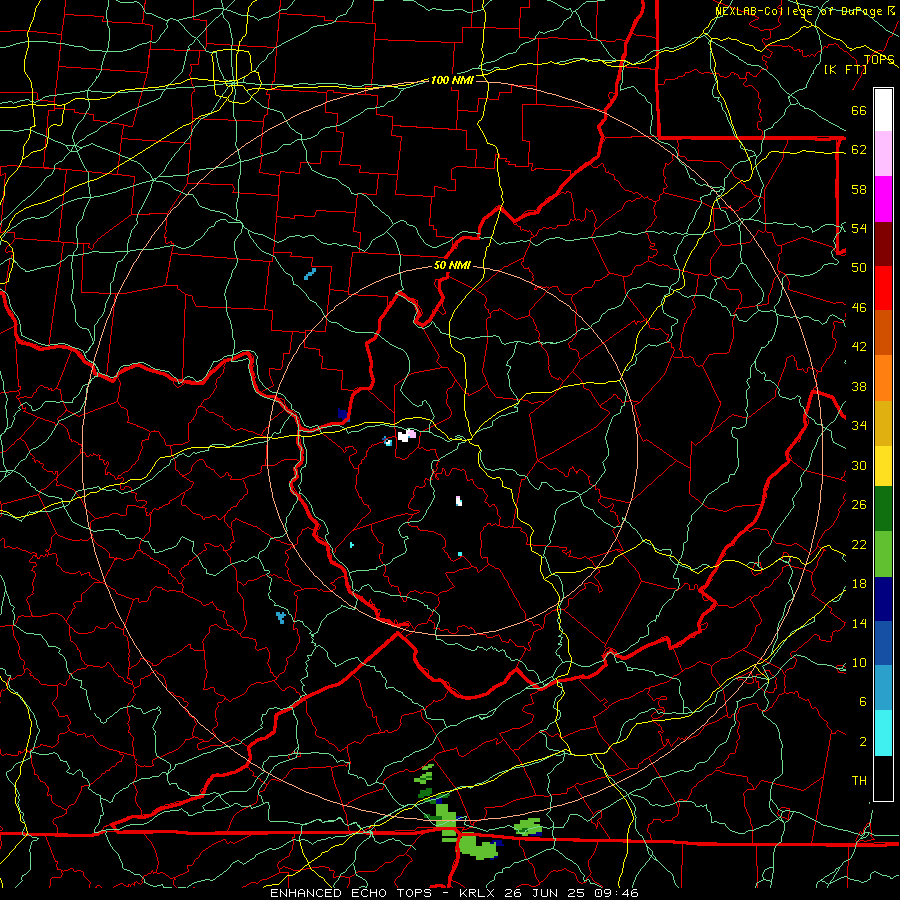The image size is (900, 900).
Task: Click the large green echo blob at the bottom
Action: click(478, 847)
